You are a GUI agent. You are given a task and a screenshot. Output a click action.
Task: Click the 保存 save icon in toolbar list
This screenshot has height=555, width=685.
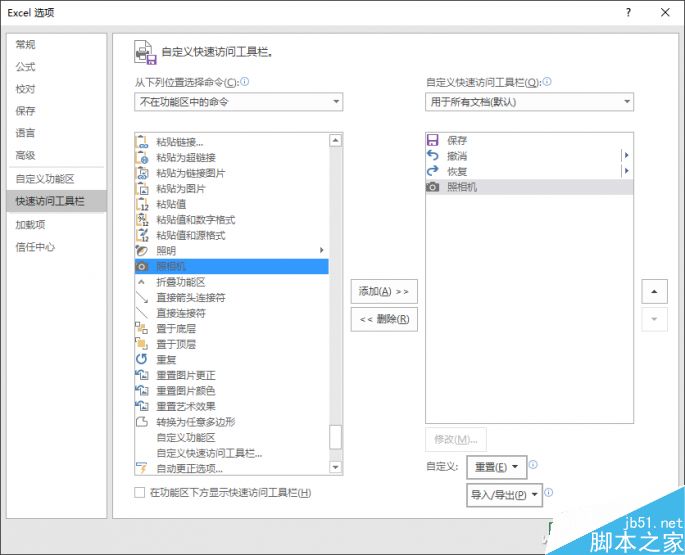point(432,140)
